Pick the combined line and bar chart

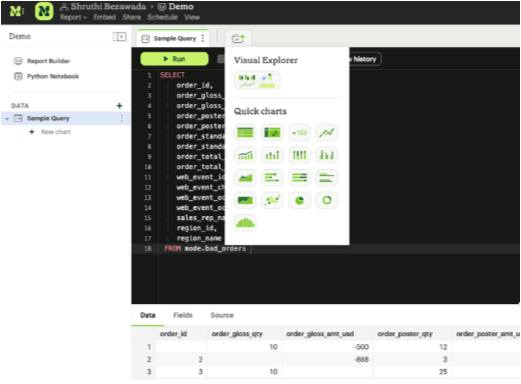(245, 155)
